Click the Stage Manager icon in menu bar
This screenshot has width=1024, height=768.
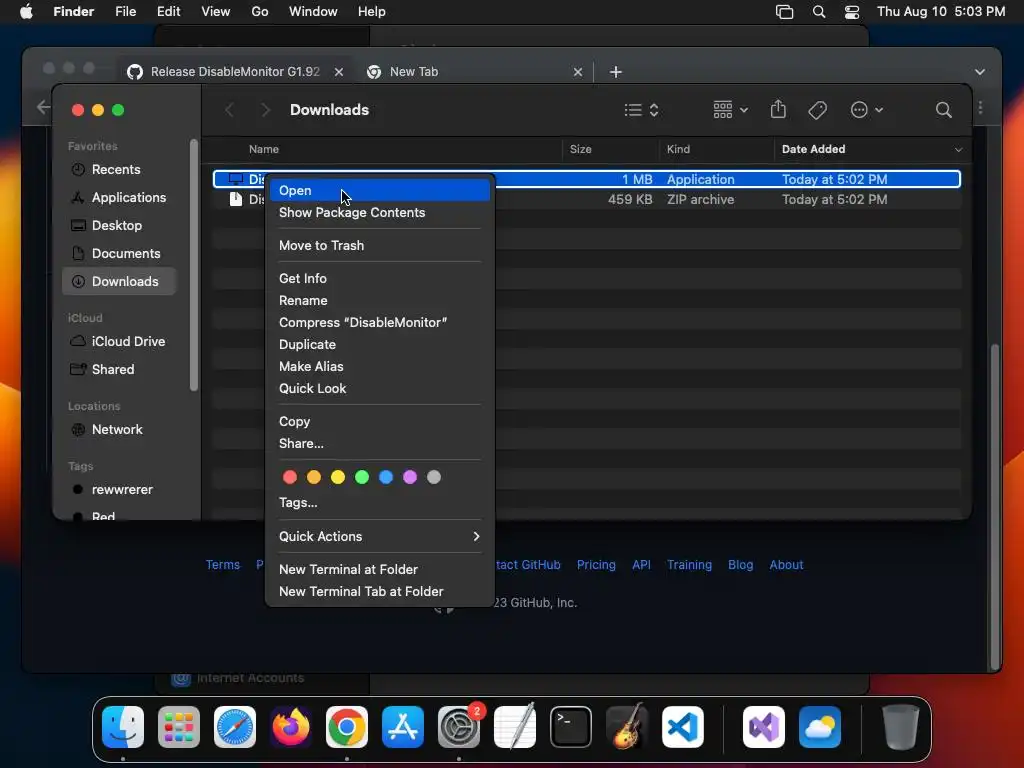(x=784, y=12)
